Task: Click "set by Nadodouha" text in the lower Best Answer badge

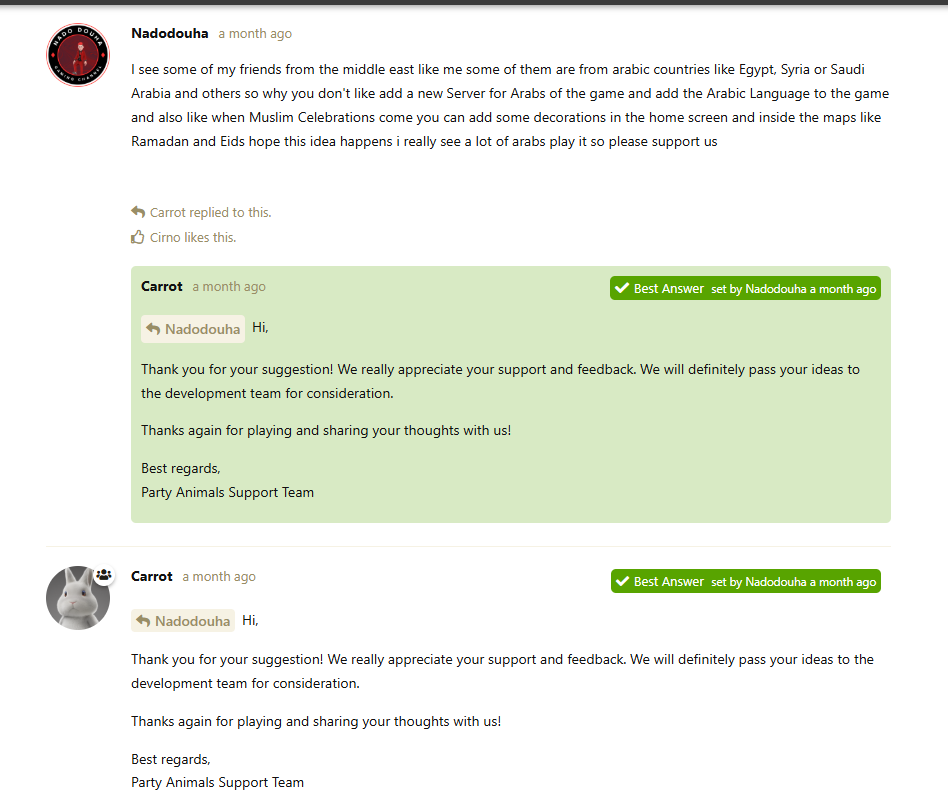Action: (x=758, y=582)
